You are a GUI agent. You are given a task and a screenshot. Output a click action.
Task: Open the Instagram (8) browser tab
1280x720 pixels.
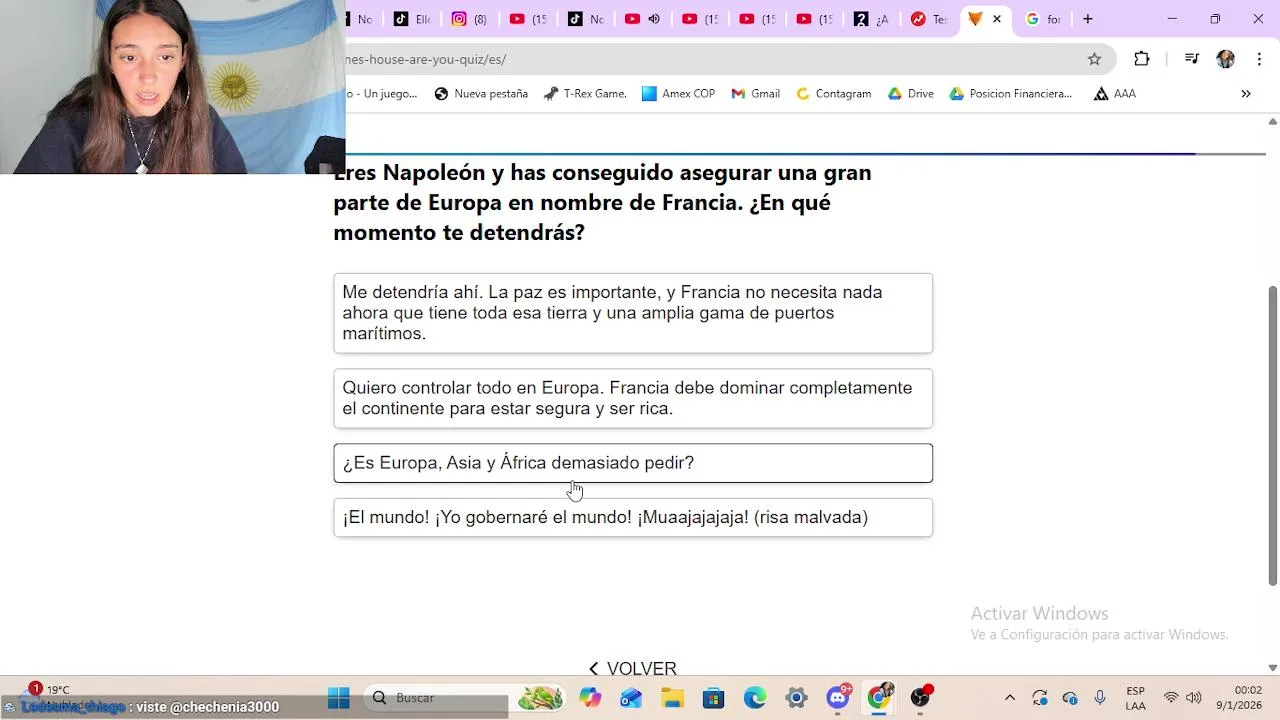pos(470,19)
